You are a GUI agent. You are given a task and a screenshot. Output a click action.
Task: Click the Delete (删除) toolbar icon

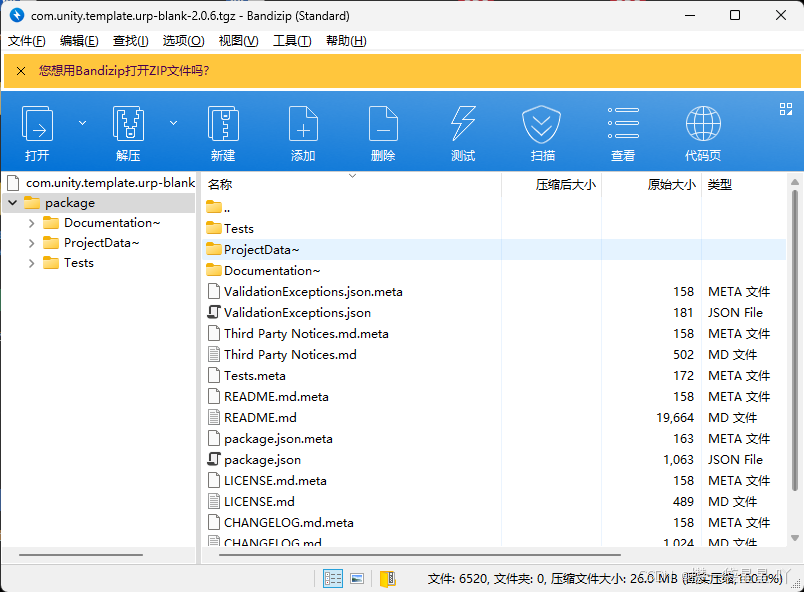383,124
